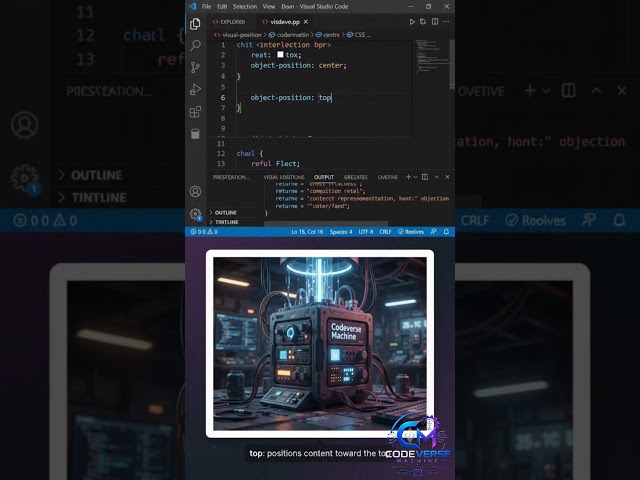Open the Manage gear icon with badge
The height and width of the screenshot is (480, 640).
(x=196, y=214)
